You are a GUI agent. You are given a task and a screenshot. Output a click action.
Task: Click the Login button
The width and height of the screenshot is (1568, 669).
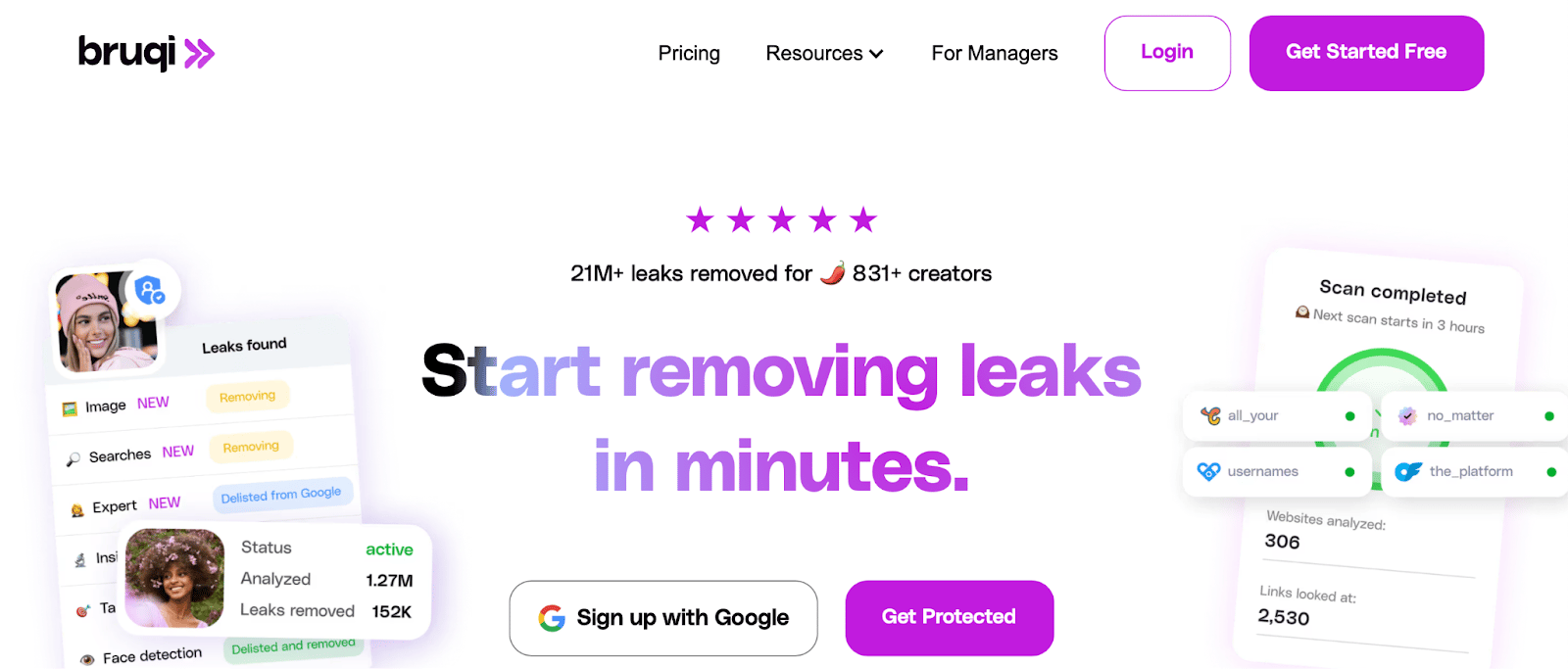click(1167, 53)
